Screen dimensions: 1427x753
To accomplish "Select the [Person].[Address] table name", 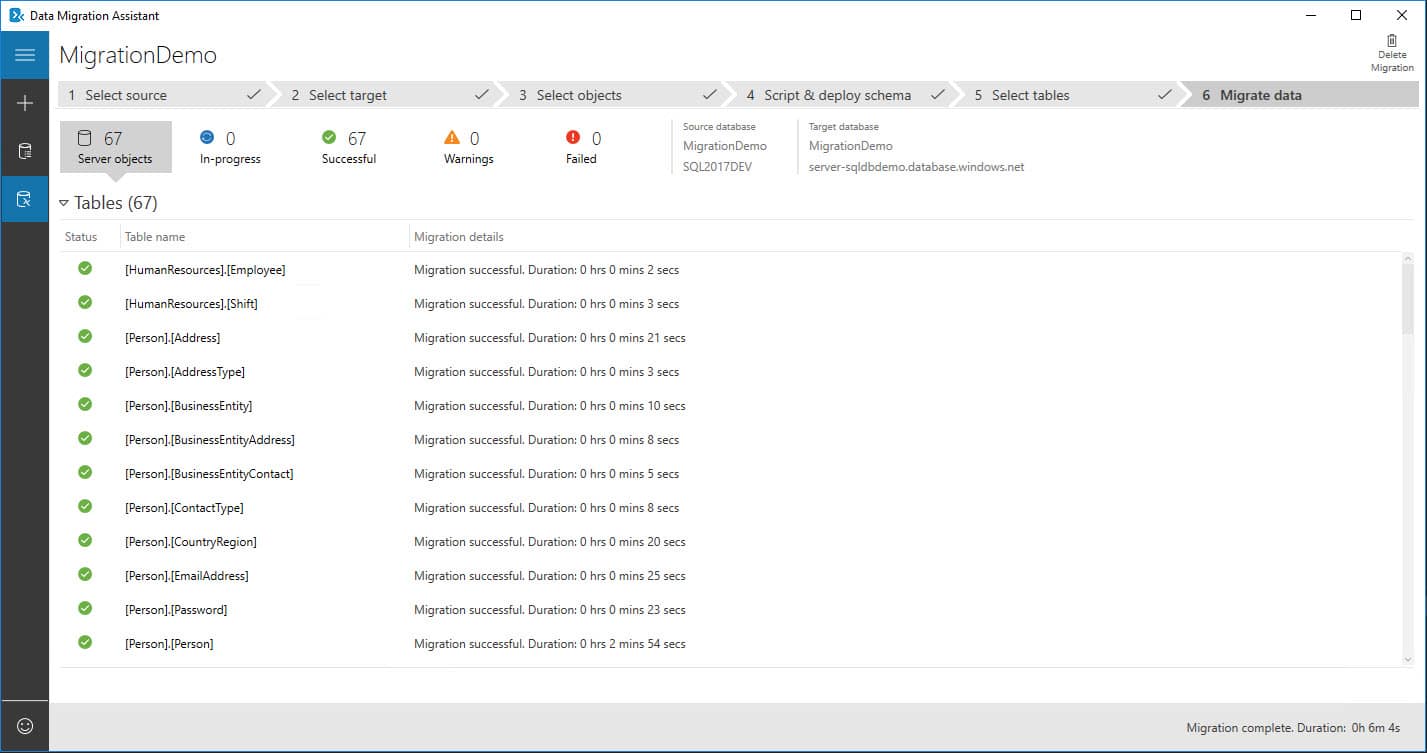I will (x=172, y=338).
